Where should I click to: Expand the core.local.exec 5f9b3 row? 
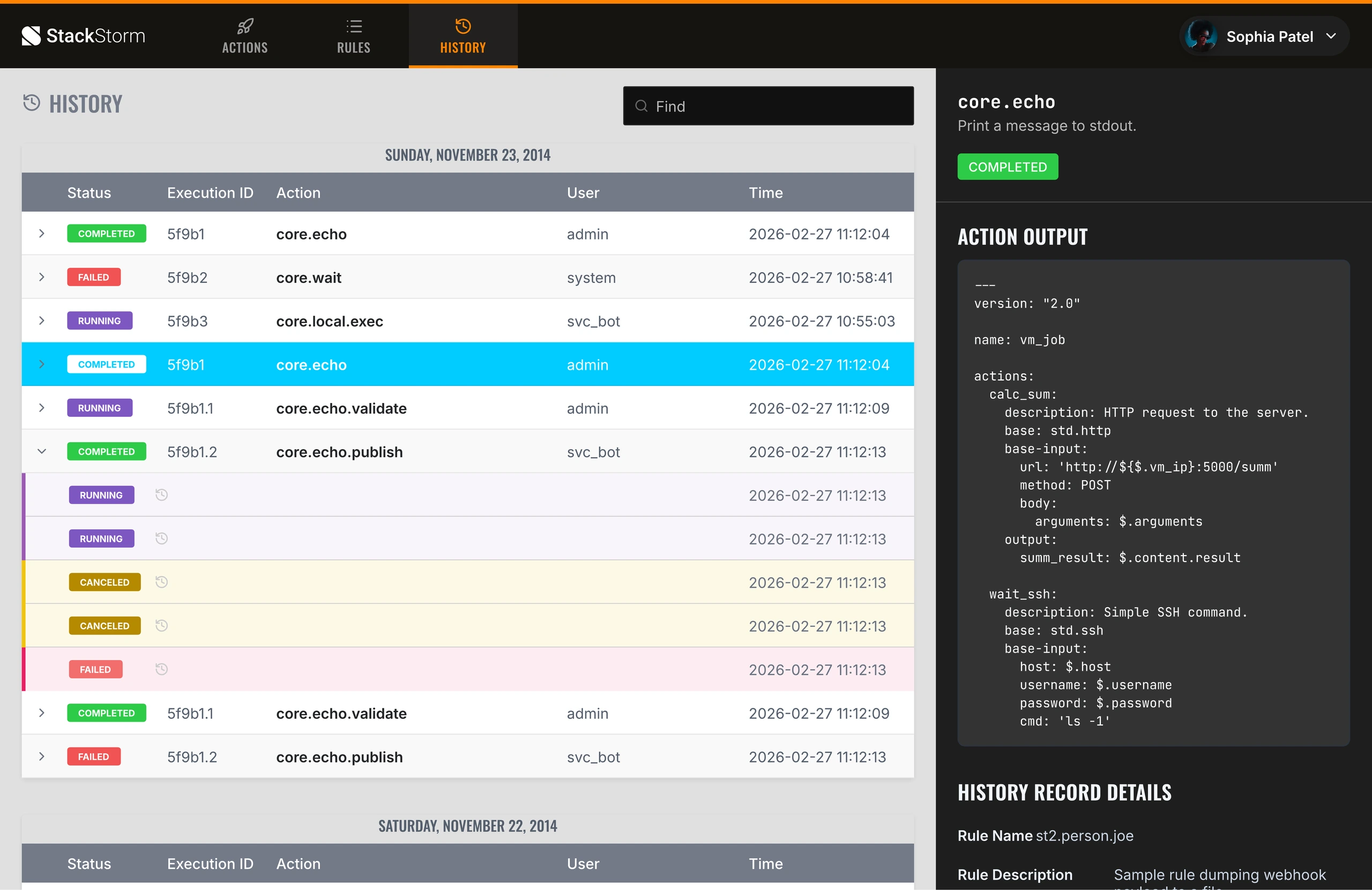(41, 320)
